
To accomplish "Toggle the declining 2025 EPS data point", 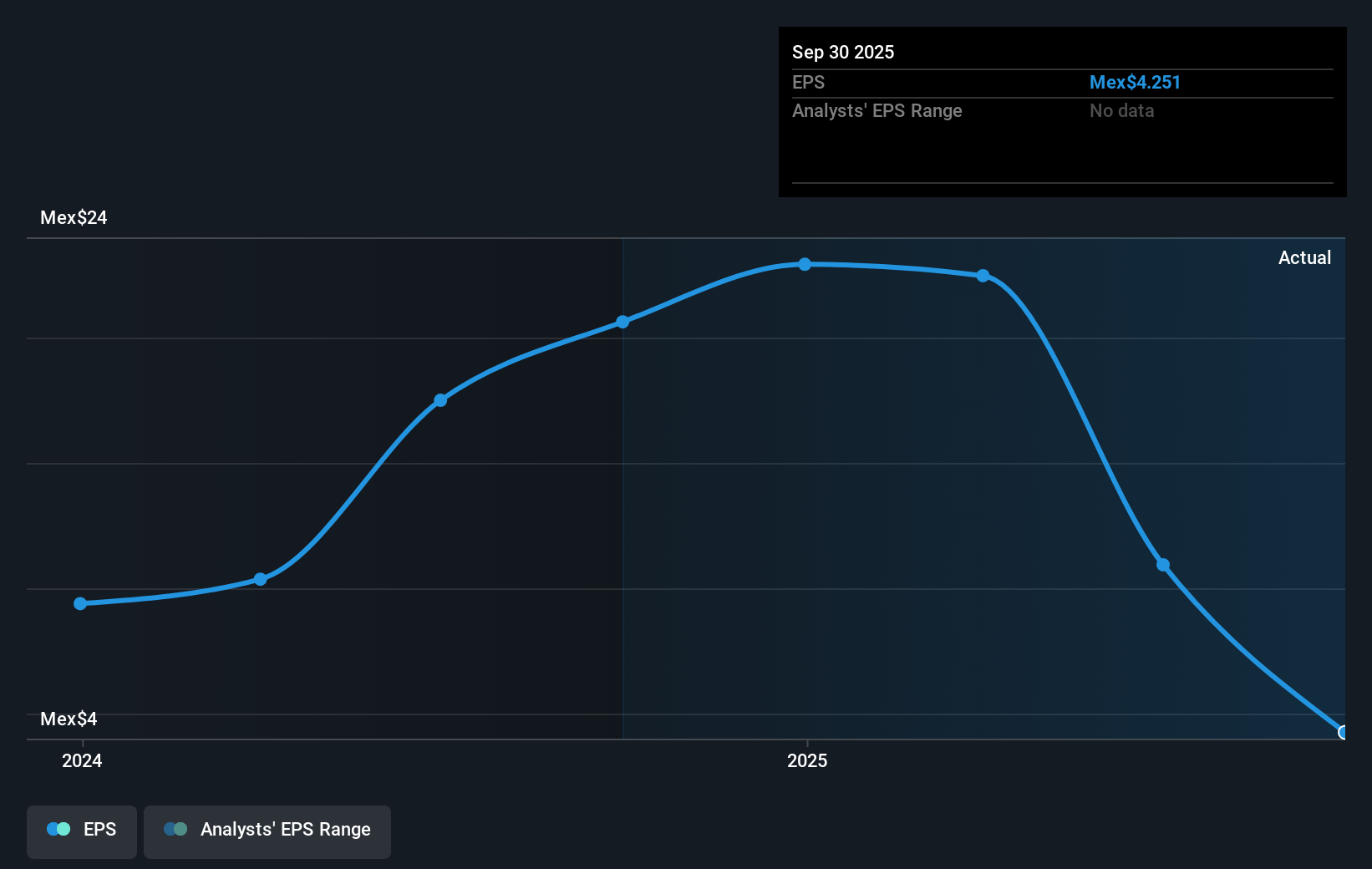I will (1163, 565).
